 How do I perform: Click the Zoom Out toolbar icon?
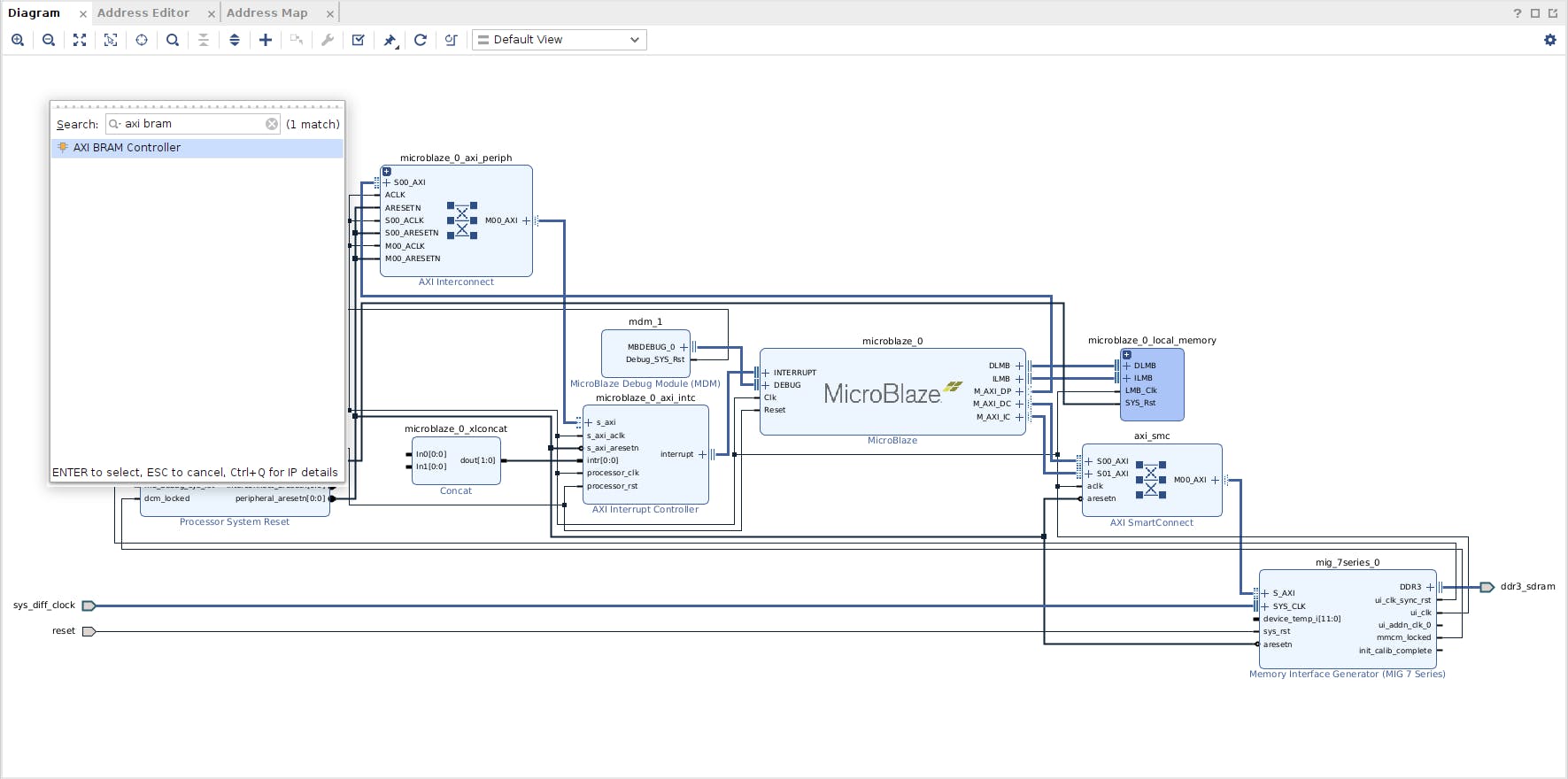49,40
